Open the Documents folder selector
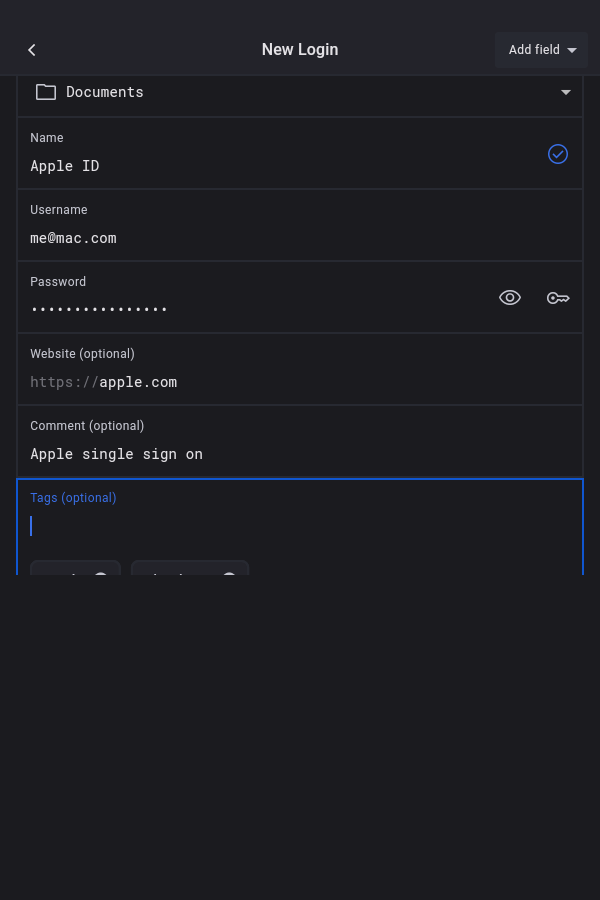 tap(300, 92)
